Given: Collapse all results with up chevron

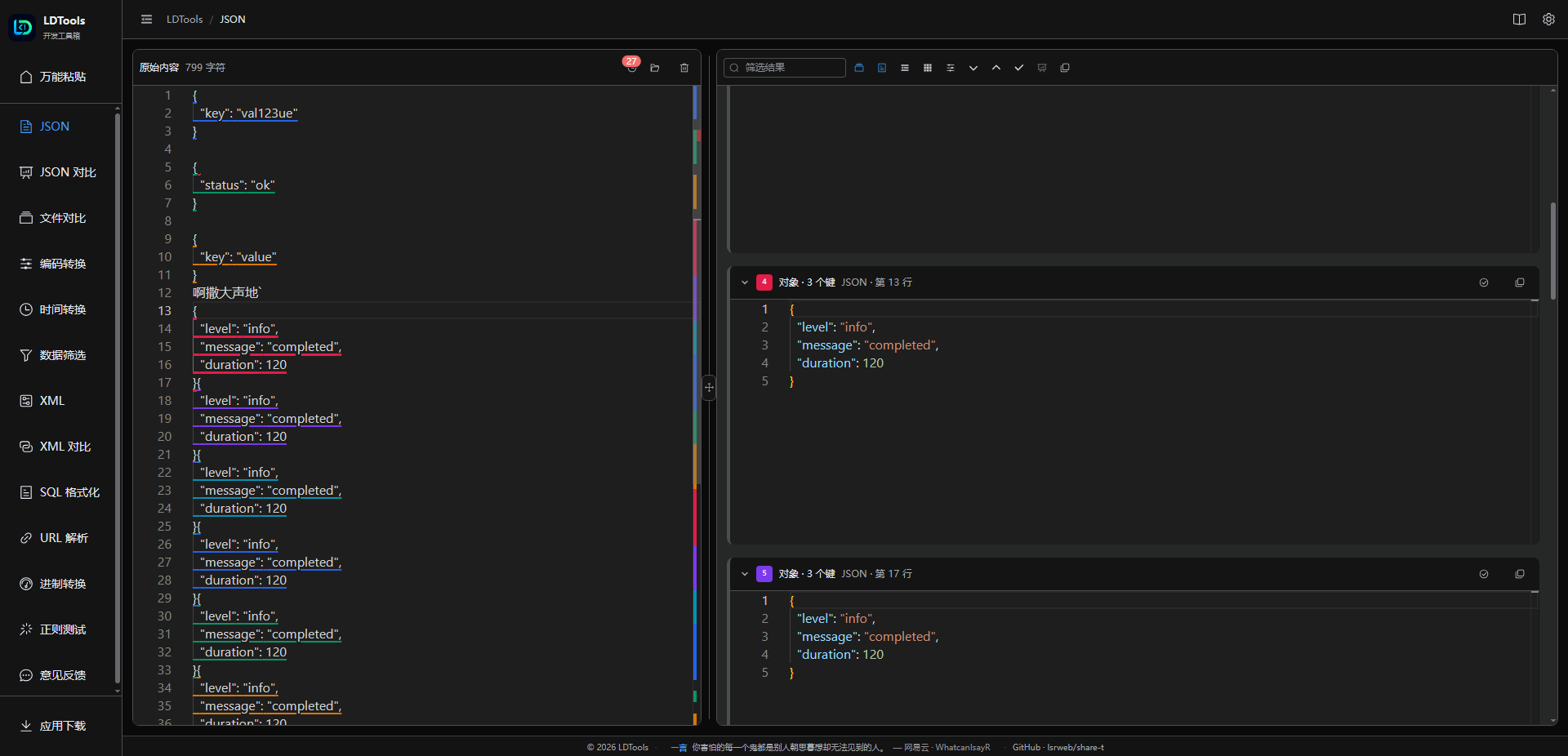Looking at the screenshot, I should click(996, 68).
